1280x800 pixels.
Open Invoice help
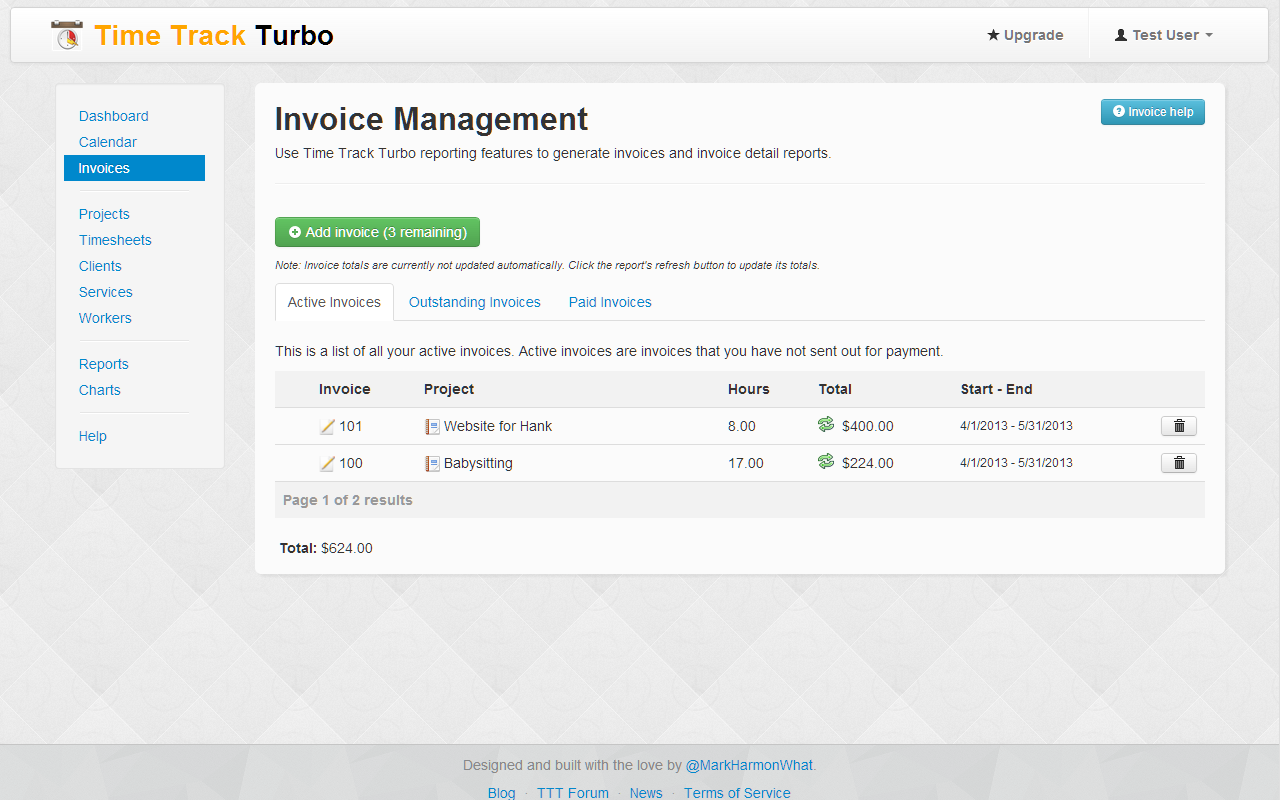pos(1152,112)
